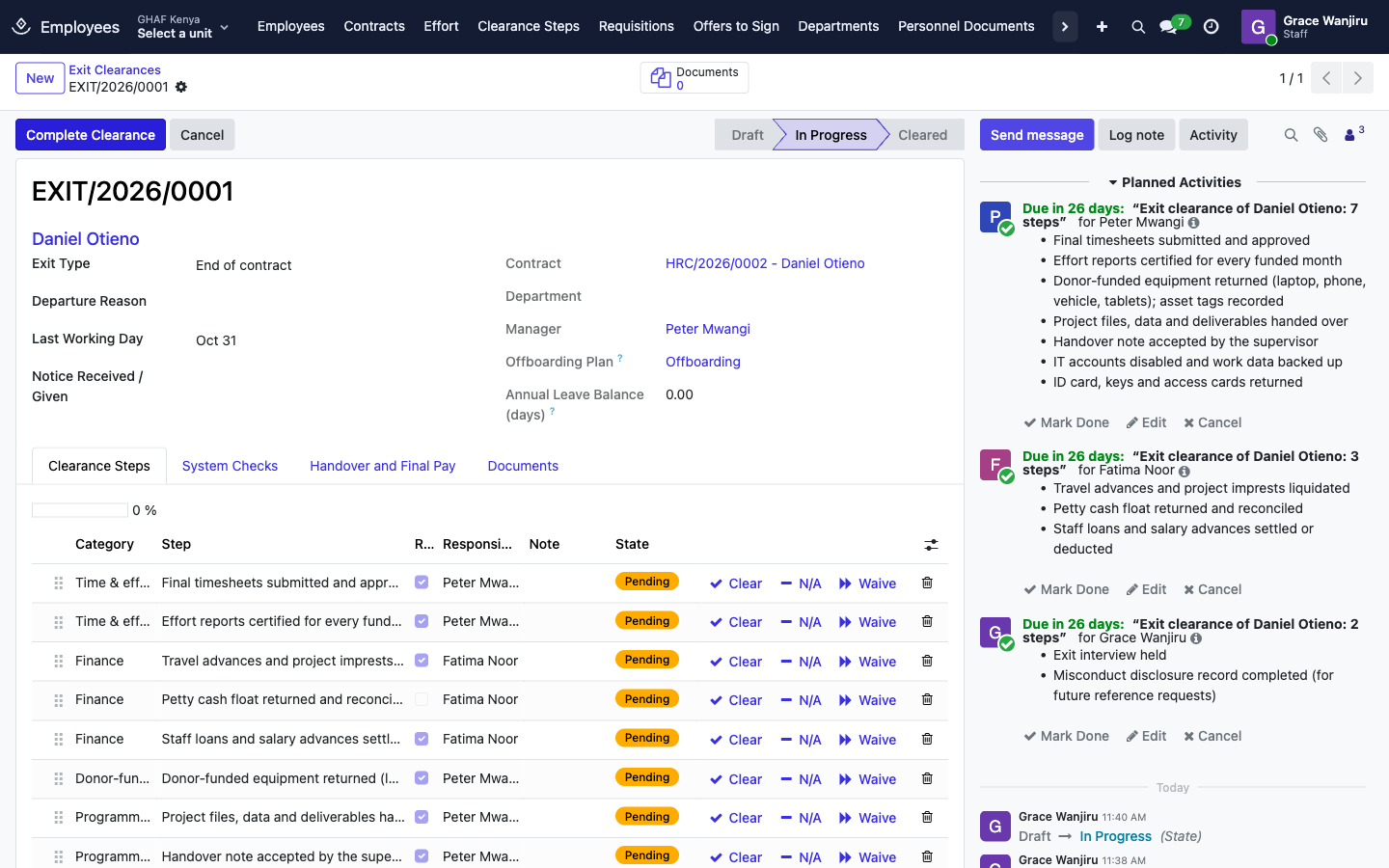Click the gear icon beside EXIT/2026/0001
1389x868 pixels.
pyautogui.click(x=181, y=87)
